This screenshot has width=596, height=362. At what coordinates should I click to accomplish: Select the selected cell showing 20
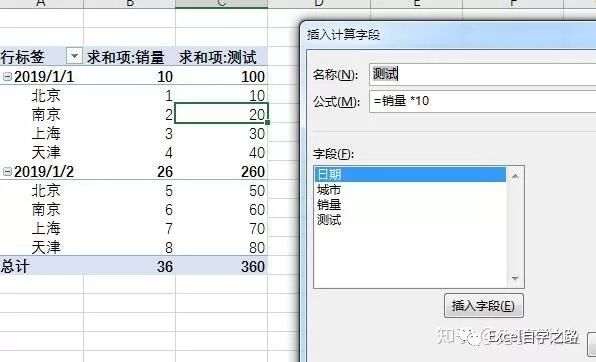(x=222, y=113)
